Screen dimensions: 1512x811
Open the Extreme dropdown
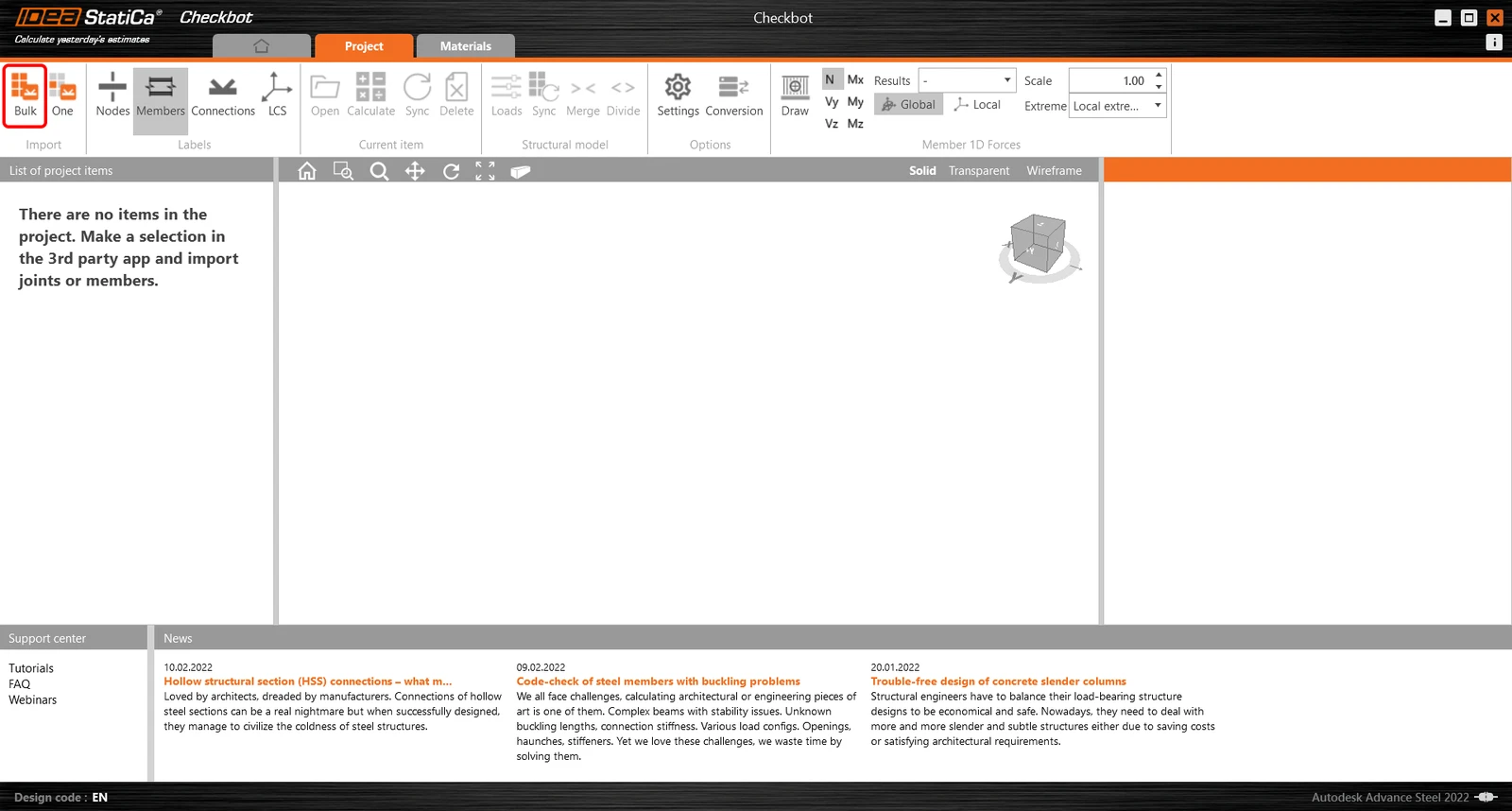coord(1118,106)
